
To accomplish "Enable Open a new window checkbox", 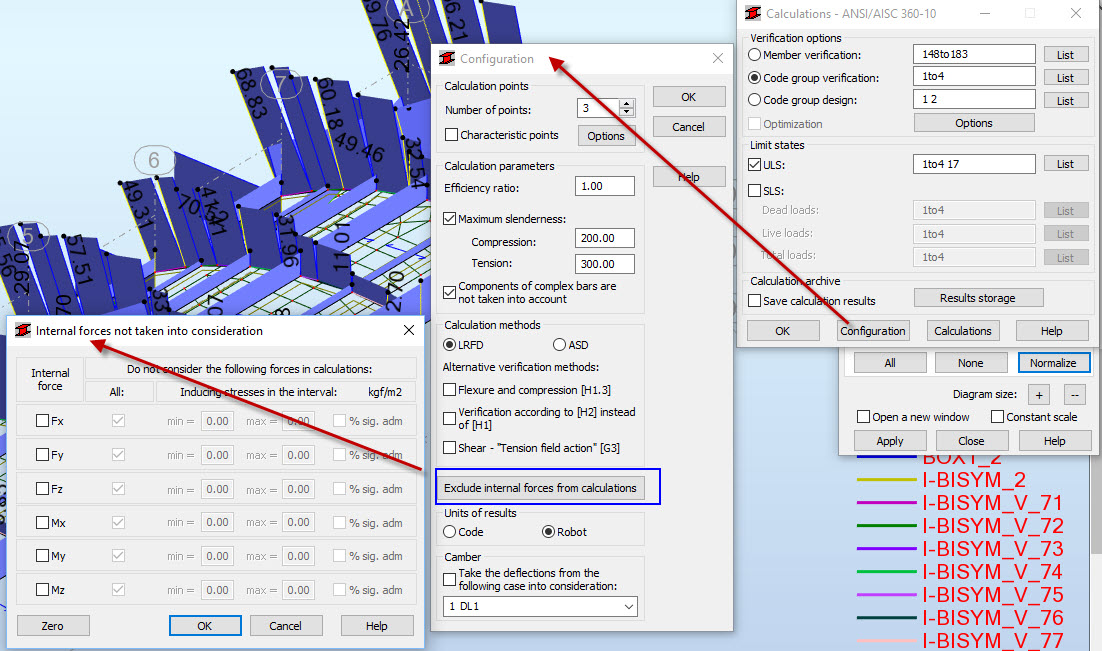I will tap(863, 417).
